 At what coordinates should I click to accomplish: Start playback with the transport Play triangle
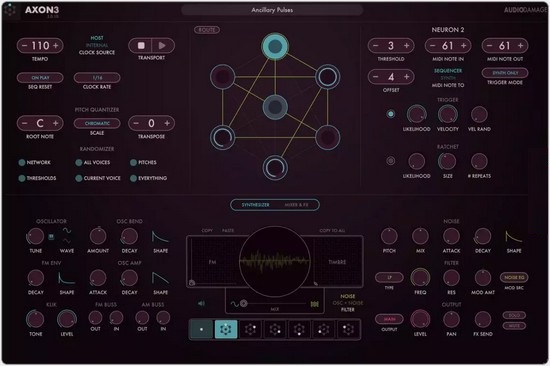(162, 46)
